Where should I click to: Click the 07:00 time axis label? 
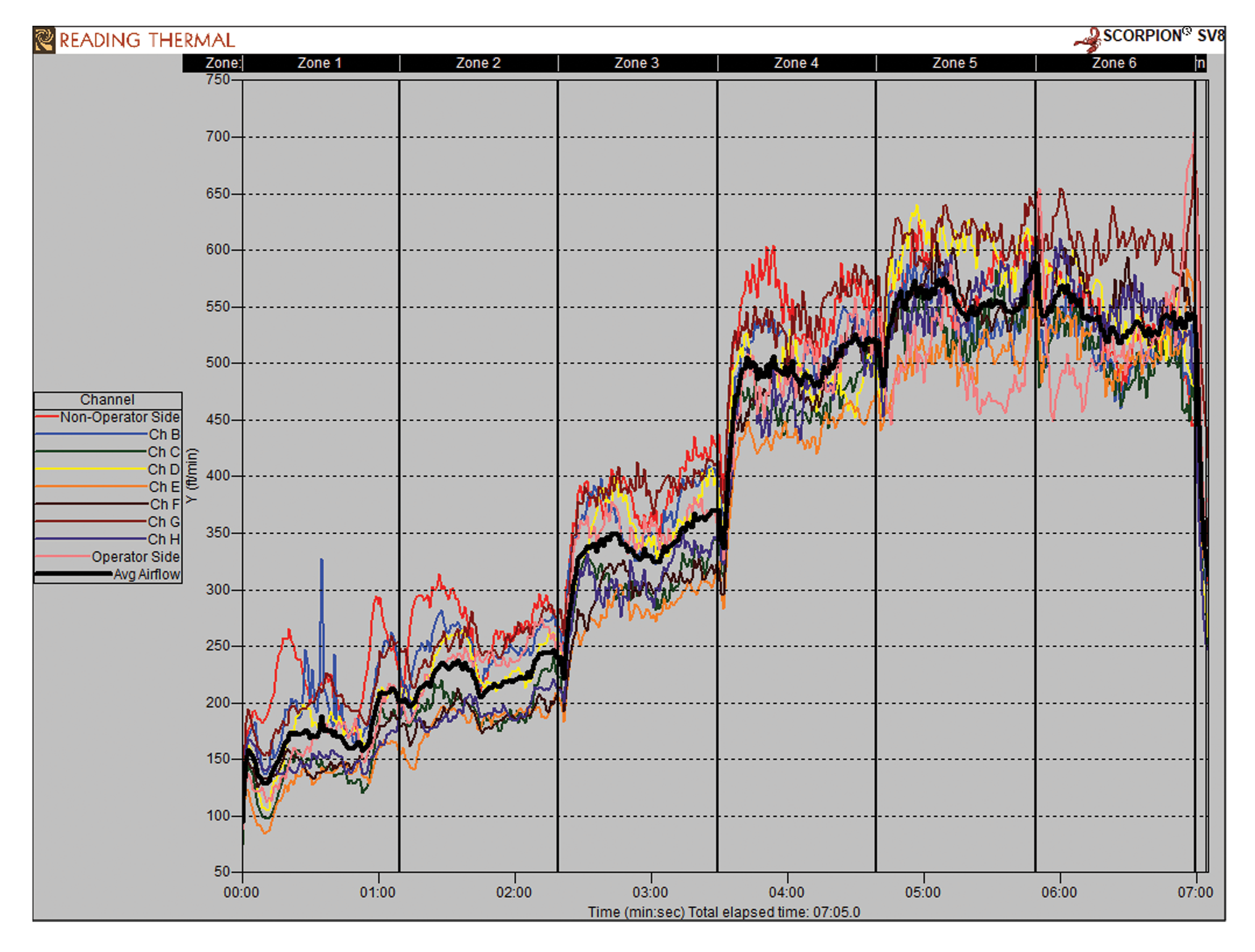click(1195, 892)
